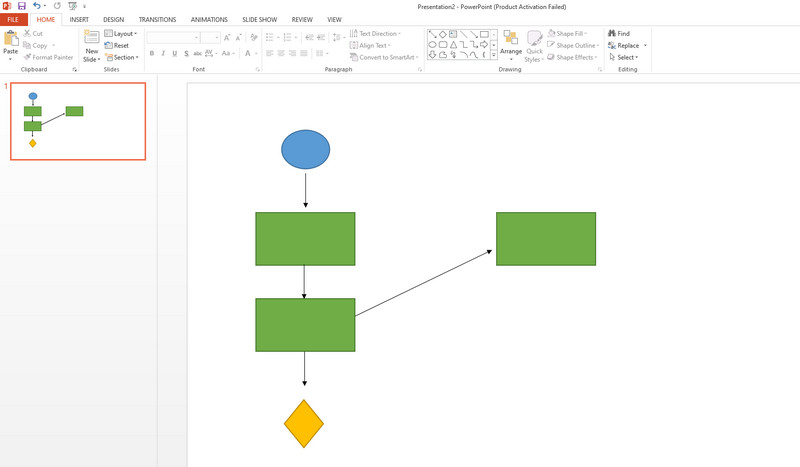This screenshot has height=467, width=800.
Task: Open the font size combo box
Action: (x=210, y=37)
